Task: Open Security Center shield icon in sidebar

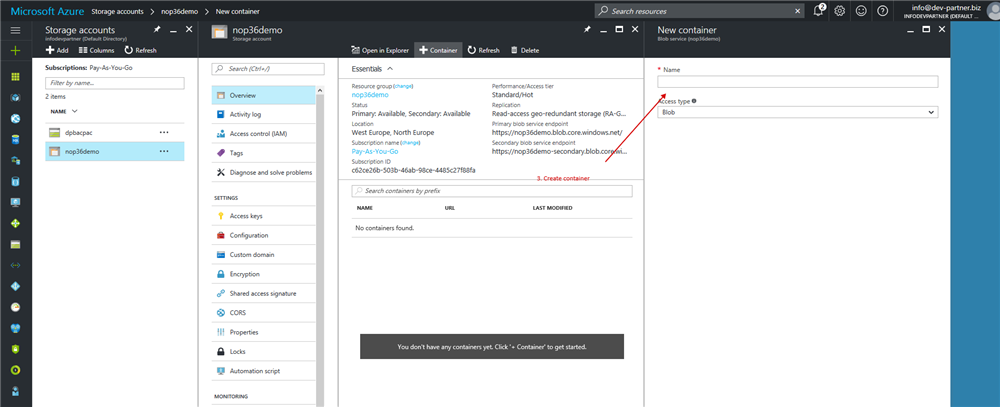Action: click(x=15, y=349)
